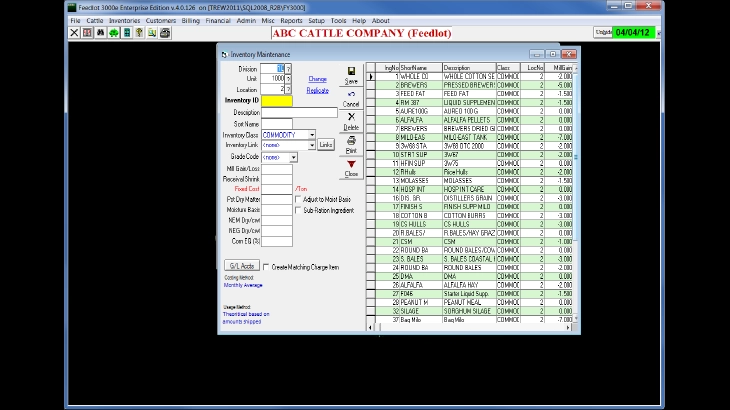The height and width of the screenshot is (410, 730).
Task: Open the Reports menu
Action: (x=291, y=20)
